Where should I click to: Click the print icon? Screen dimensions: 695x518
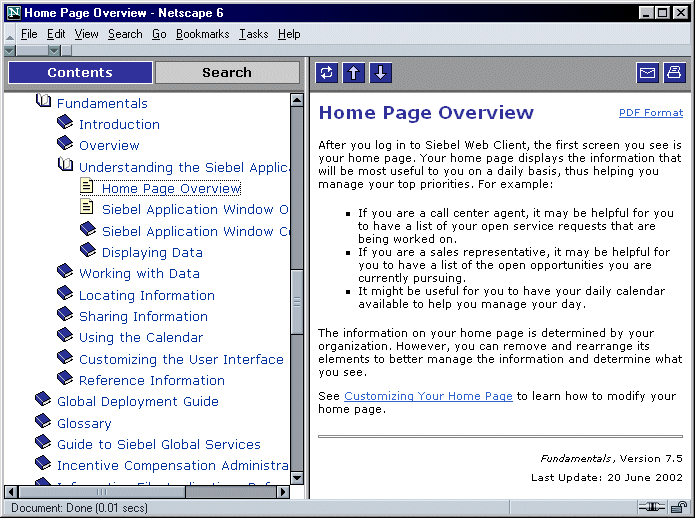pos(674,73)
